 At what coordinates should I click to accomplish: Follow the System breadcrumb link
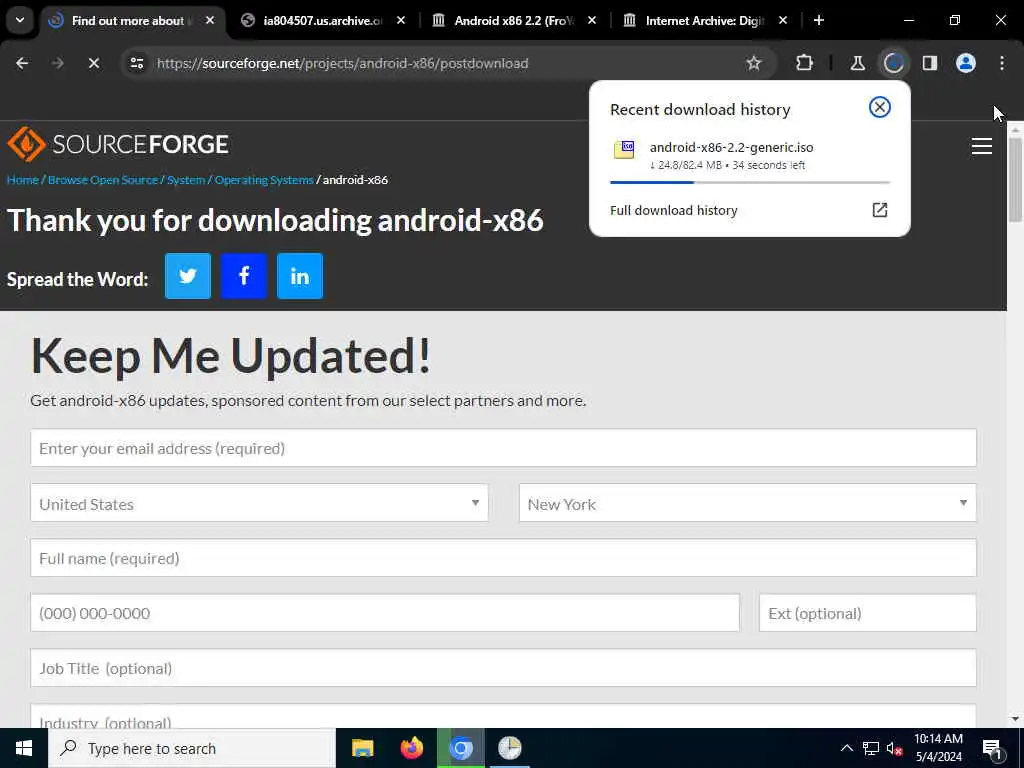coord(186,180)
